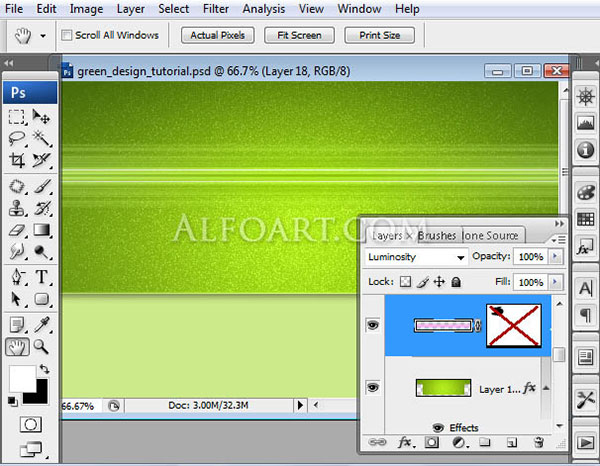Select the Rounded Rectangle shape tool
600x466 pixels.
pos(42,299)
